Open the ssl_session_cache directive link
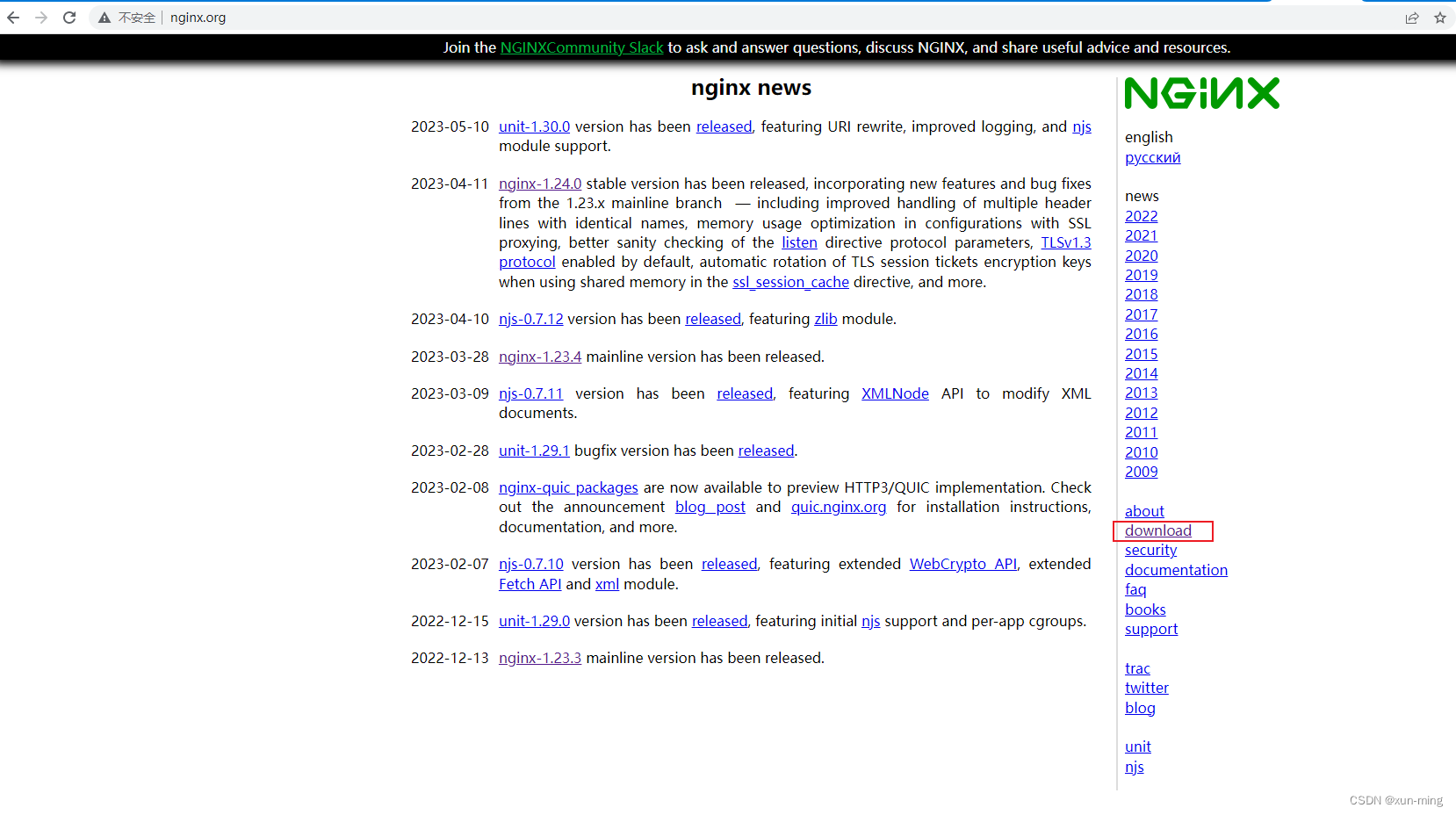Viewport: 1456px width, 815px height. click(x=790, y=282)
